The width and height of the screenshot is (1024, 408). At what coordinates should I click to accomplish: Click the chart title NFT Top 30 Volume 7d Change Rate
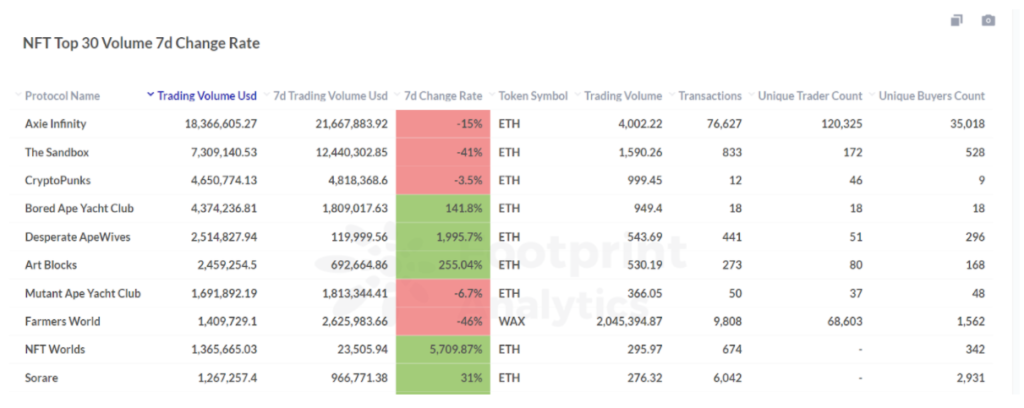click(141, 44)
